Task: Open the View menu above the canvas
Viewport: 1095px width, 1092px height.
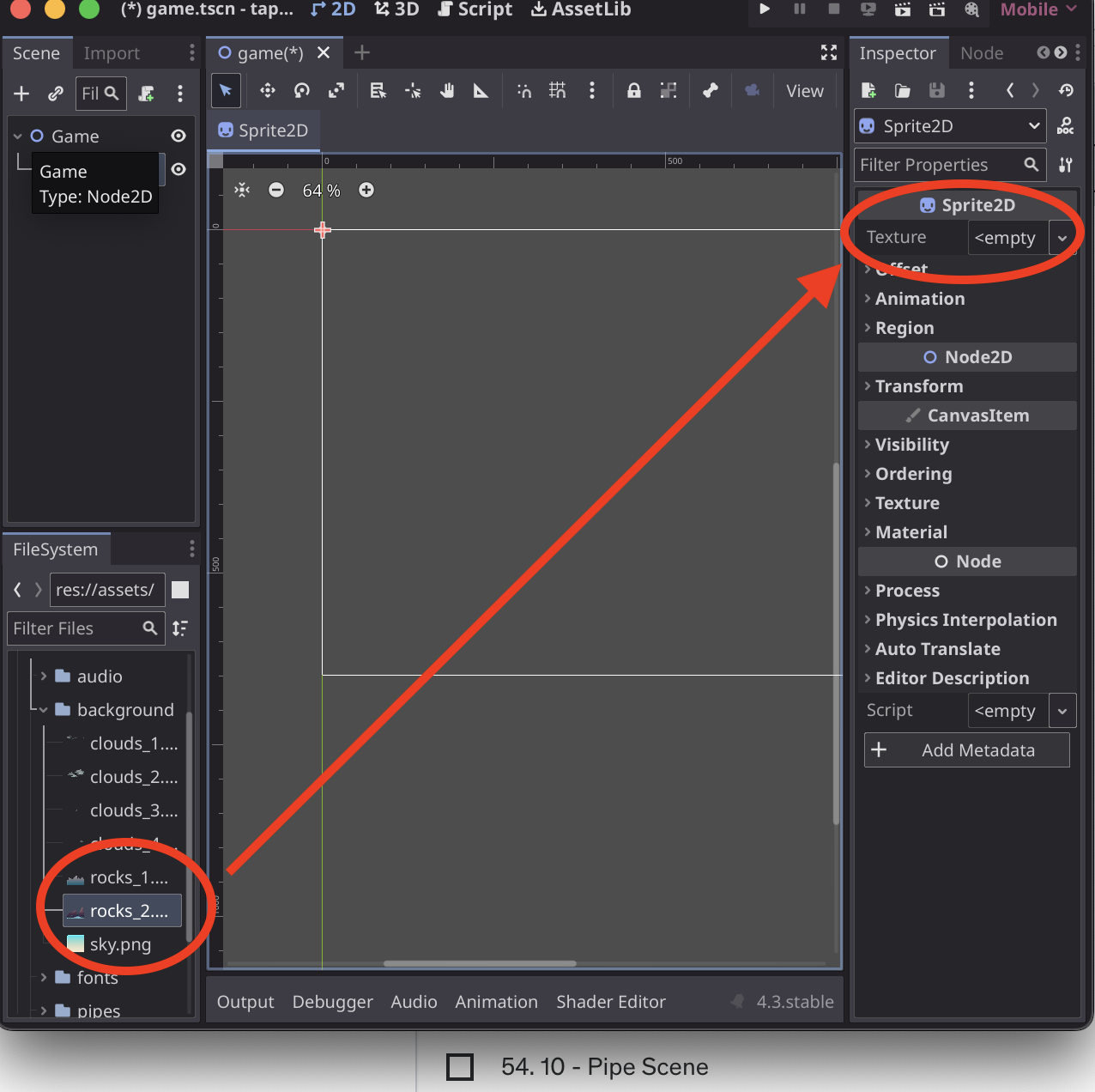Action: [x=804, y=90]
